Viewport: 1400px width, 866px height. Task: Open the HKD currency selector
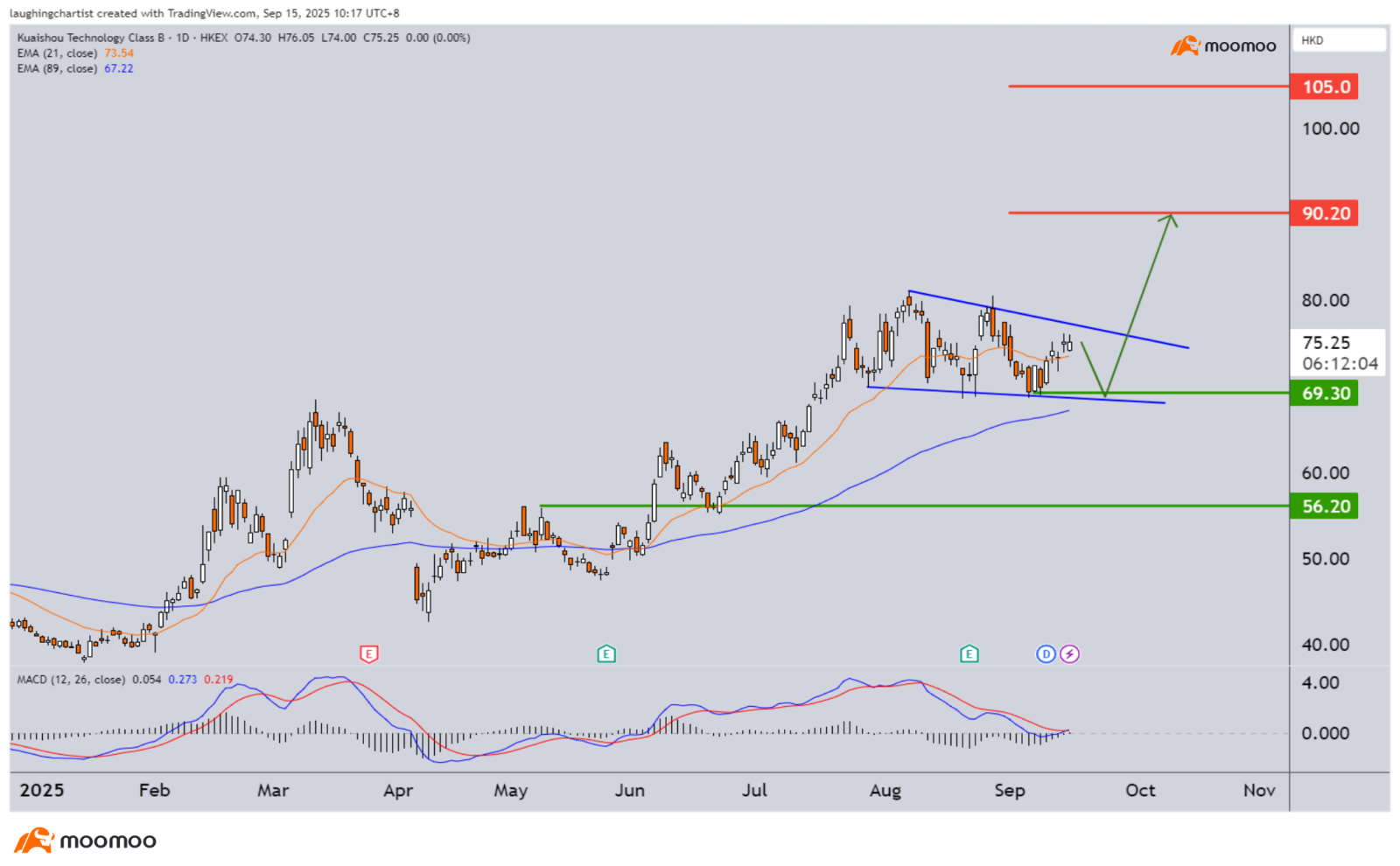click(x=1339, y=40)
